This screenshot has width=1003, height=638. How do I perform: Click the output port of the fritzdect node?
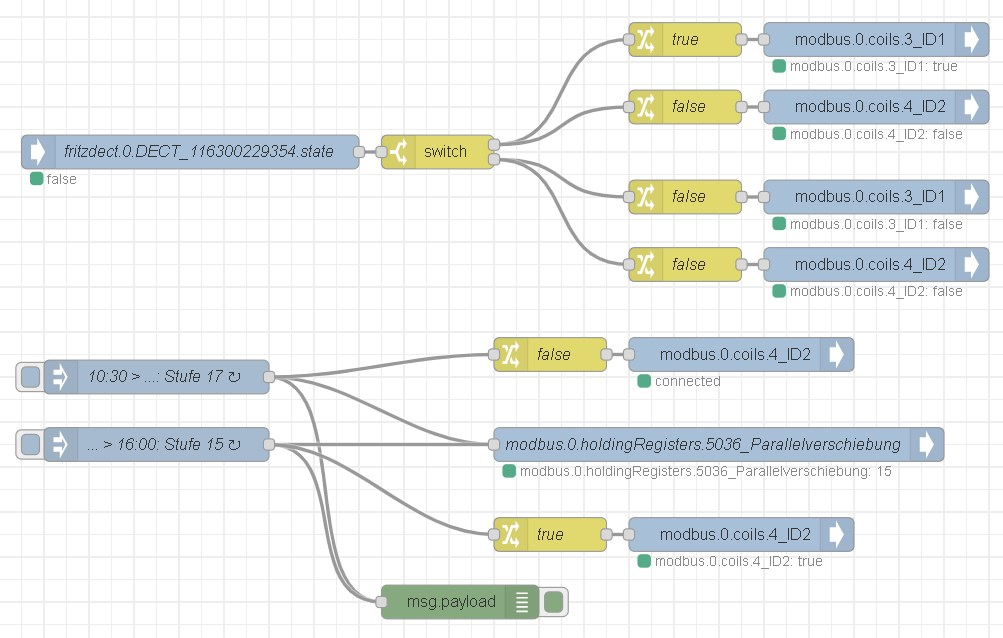(x=359, y=152)
